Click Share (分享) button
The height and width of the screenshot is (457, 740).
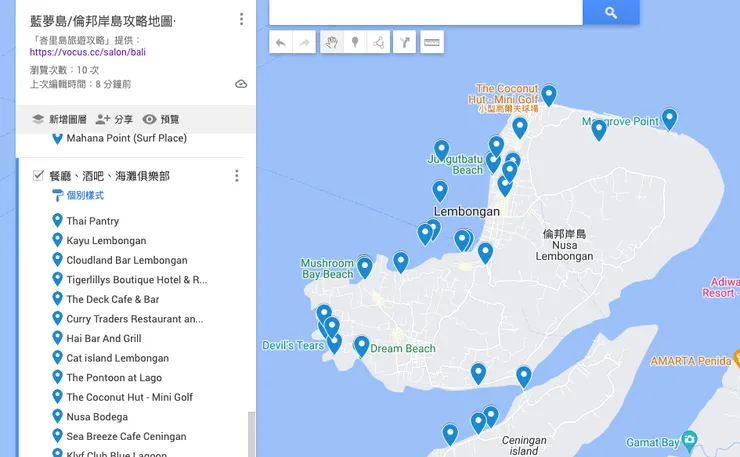114,119
